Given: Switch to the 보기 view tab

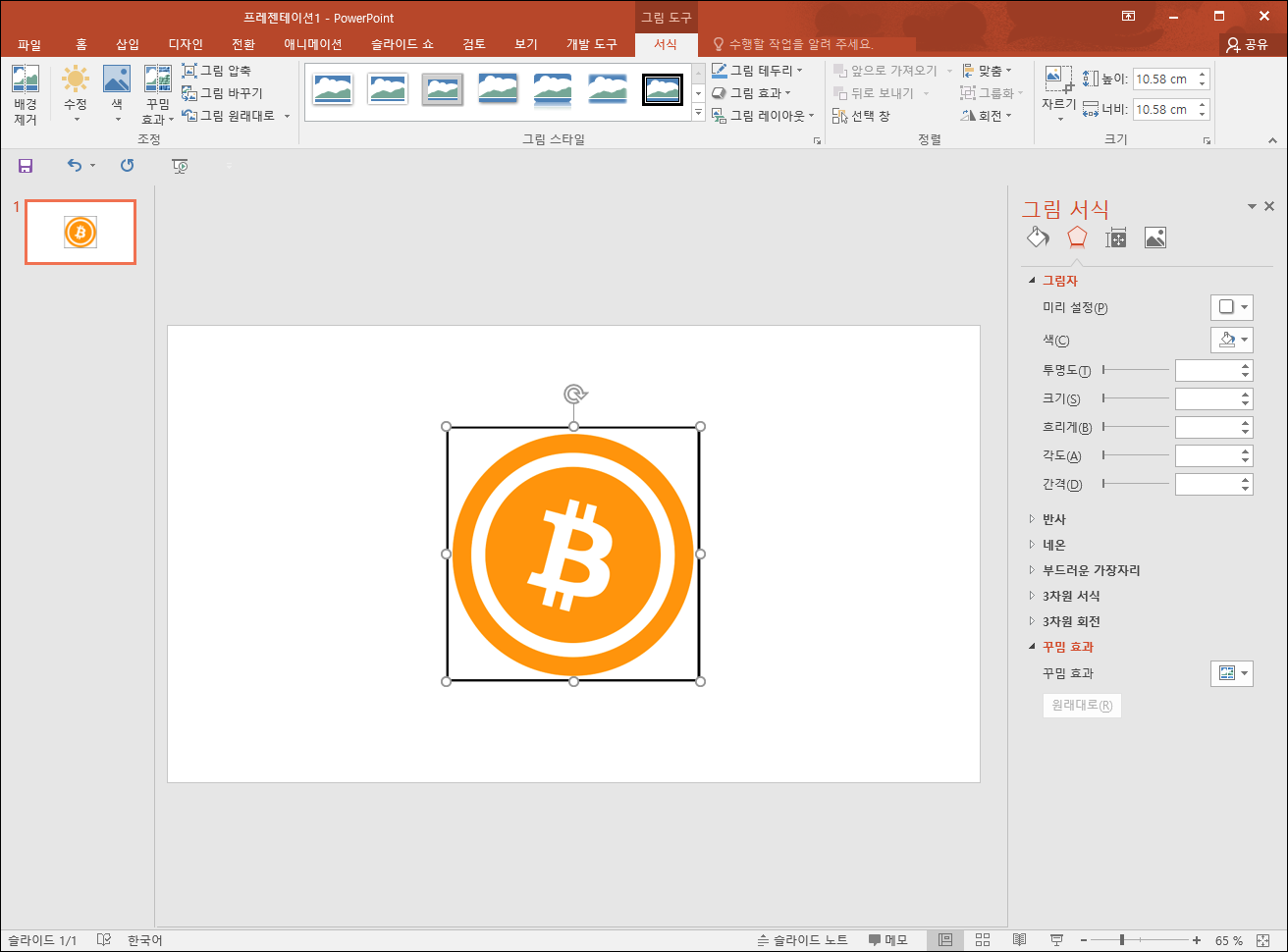Looking at the screenshot, I should pyautogui.click(x=526, y=44).
